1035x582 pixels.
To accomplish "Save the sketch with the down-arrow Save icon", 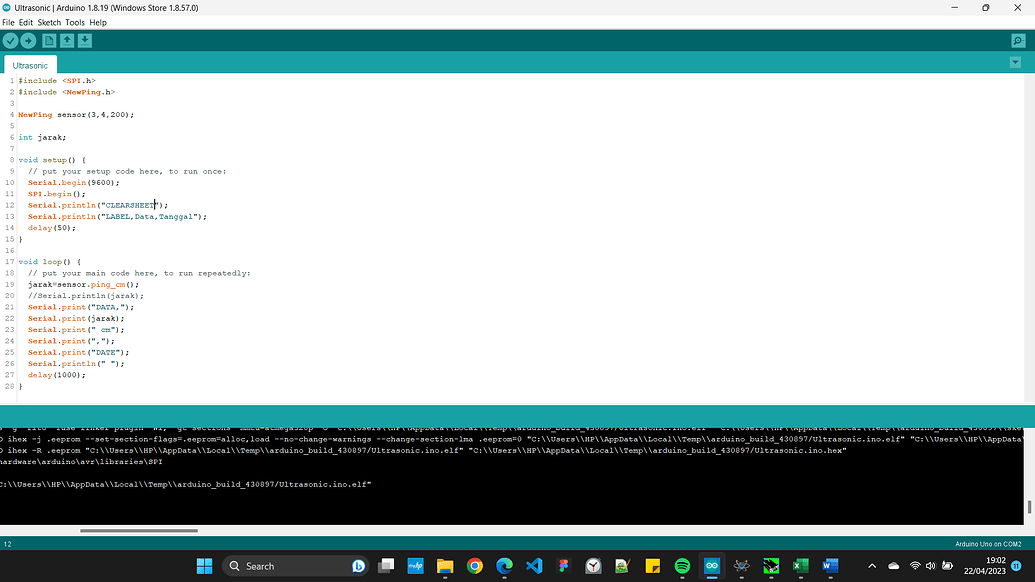I will click(x=85, y=40).
